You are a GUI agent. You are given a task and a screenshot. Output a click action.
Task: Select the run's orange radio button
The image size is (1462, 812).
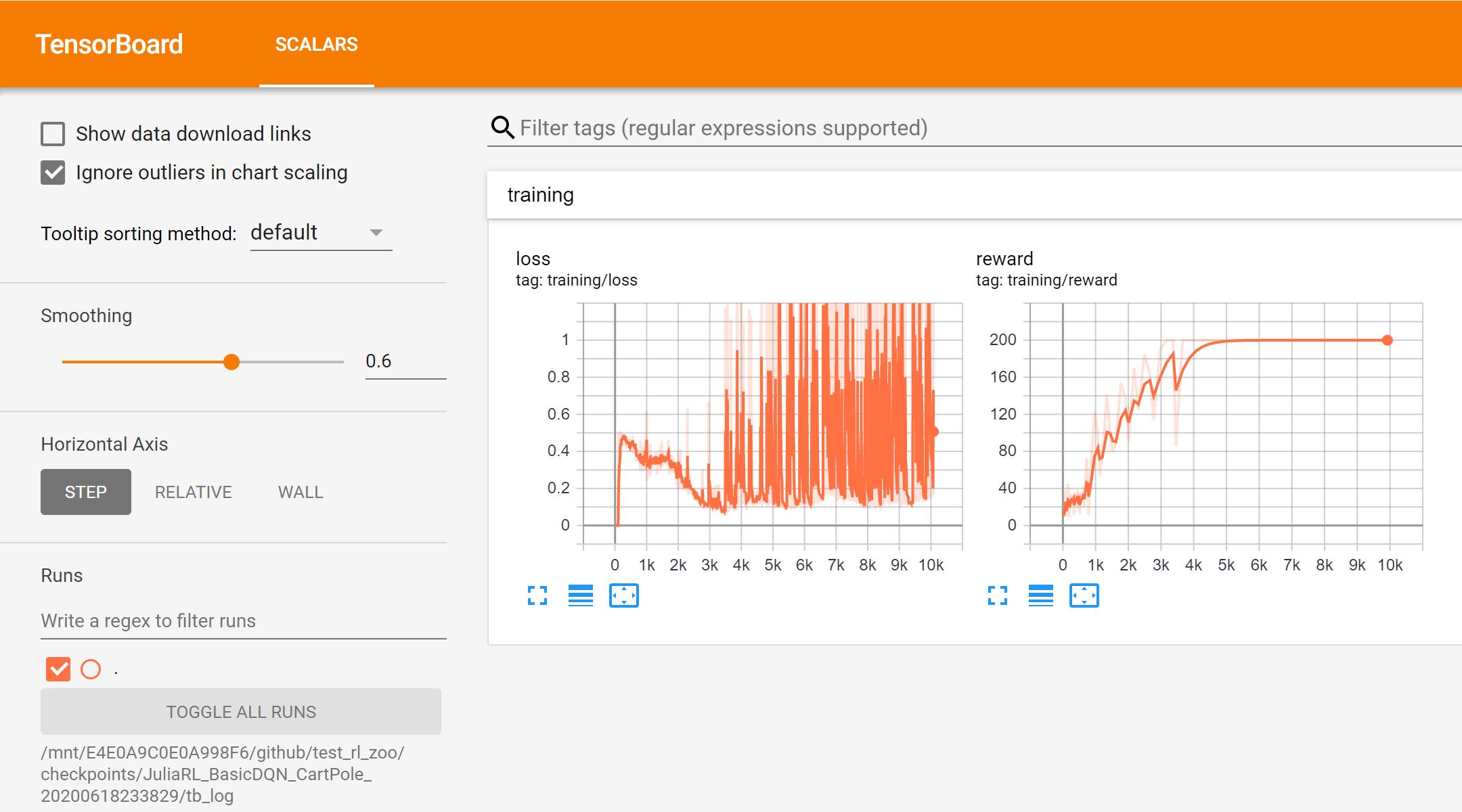91,669
